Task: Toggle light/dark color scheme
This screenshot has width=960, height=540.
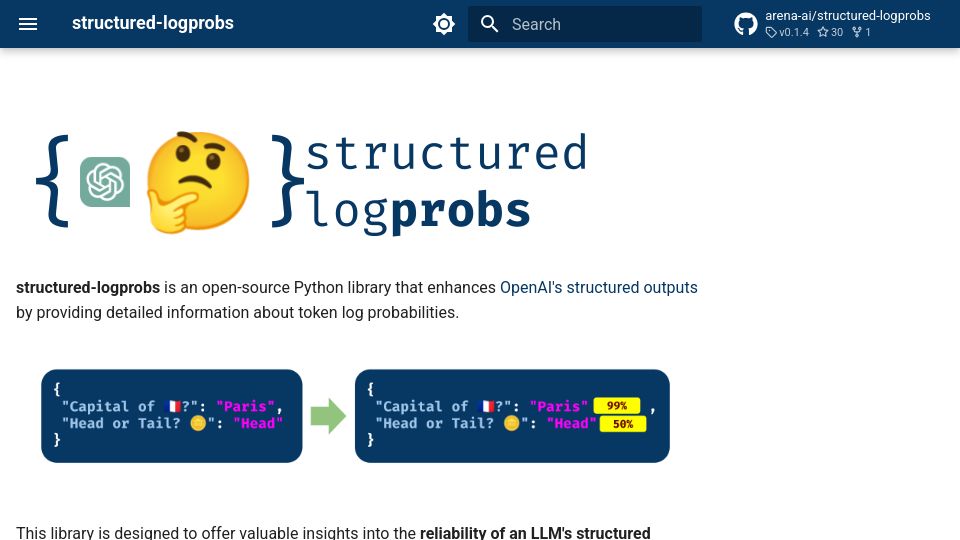Action: [444, 24]
